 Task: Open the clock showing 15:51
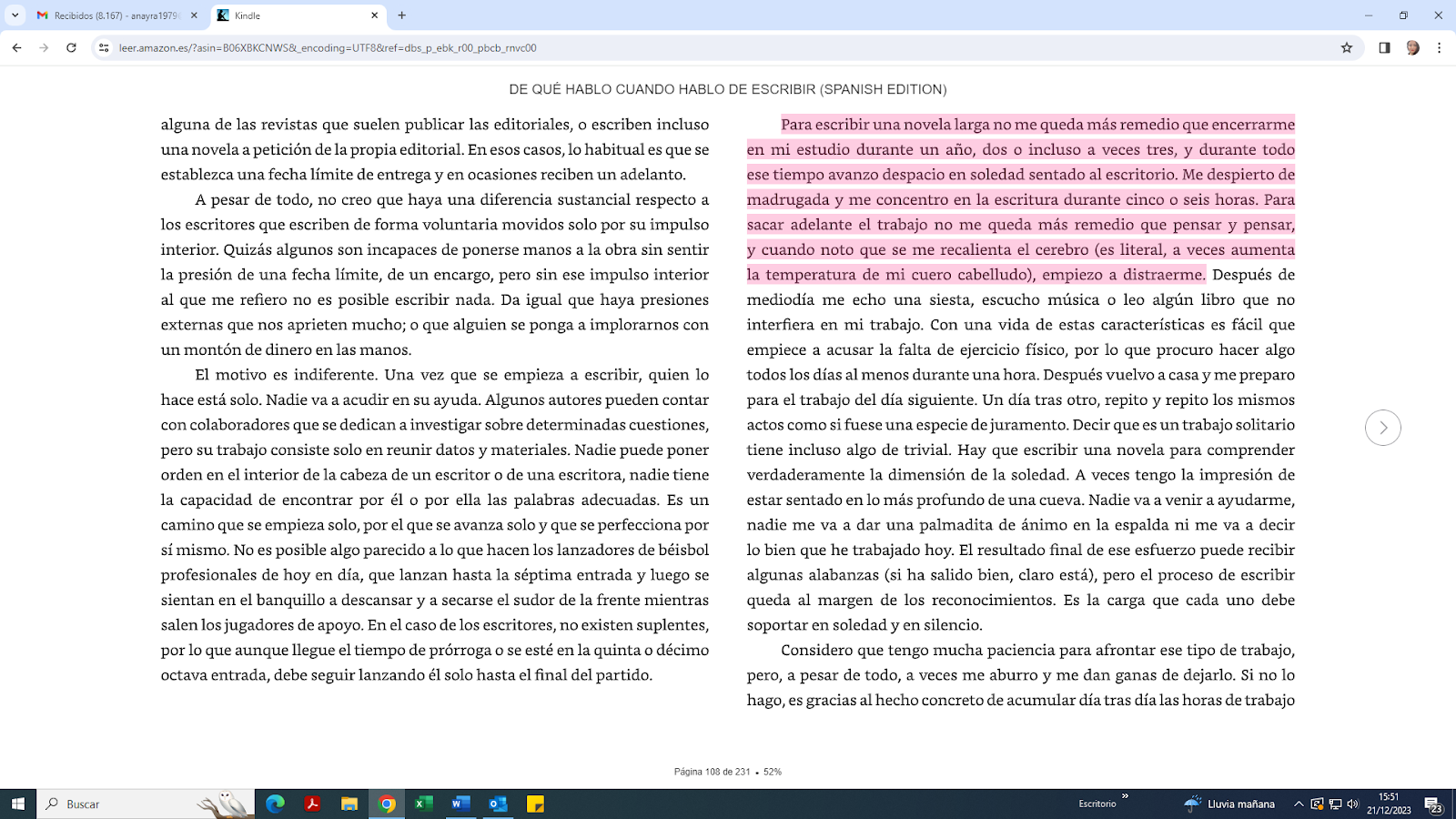coord(1389,804)
